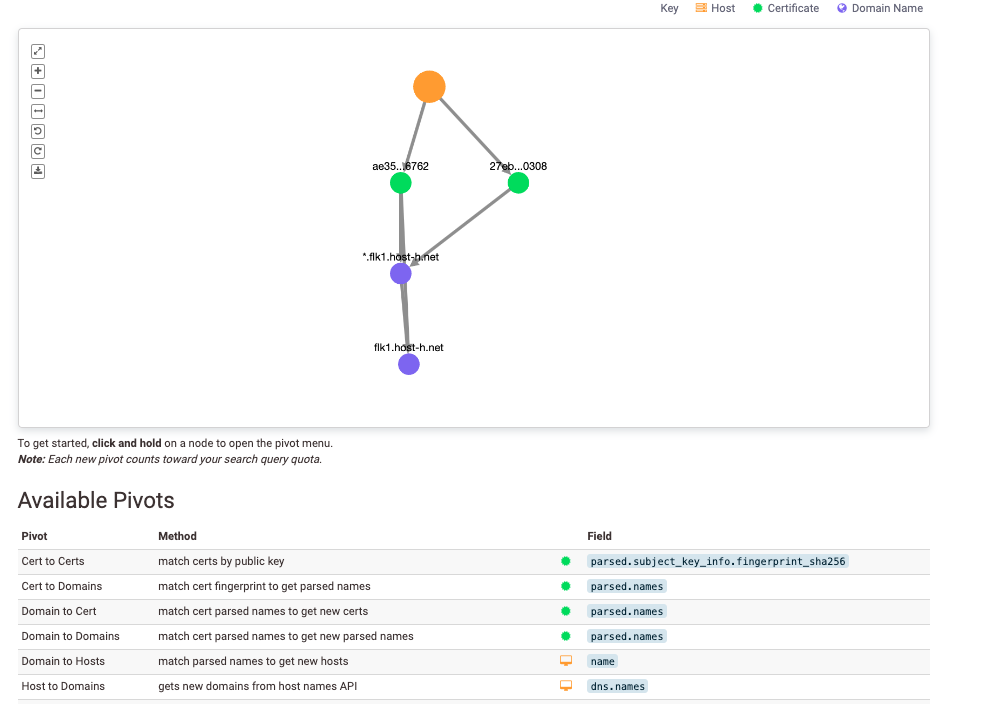This screenshot has height=704, width=989.
Task: Rotate the graph clockwise
Action: pos(37,151)
